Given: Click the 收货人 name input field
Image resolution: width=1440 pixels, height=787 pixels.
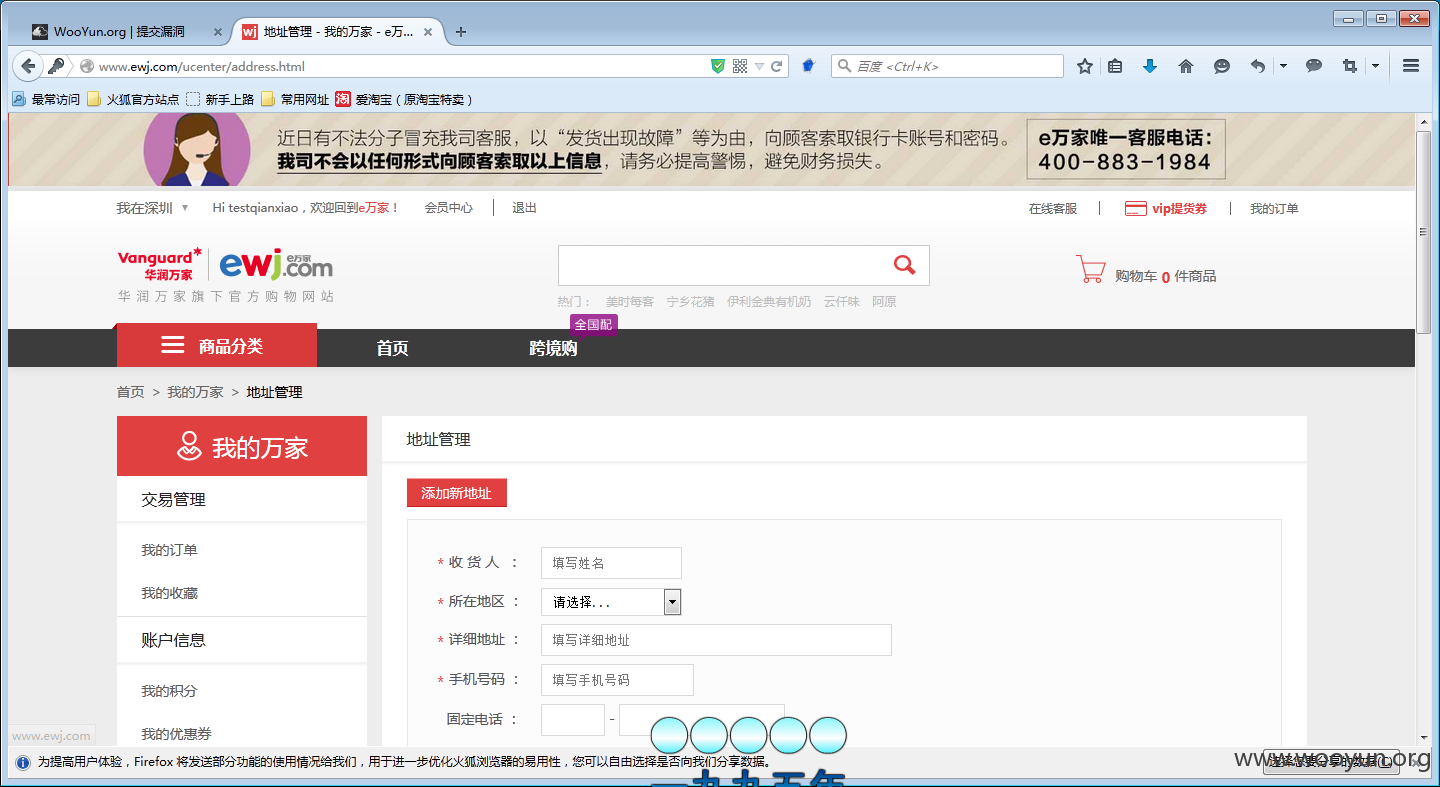Looking at the screenshot, I should pyautogui.click(x=611, y=563).
